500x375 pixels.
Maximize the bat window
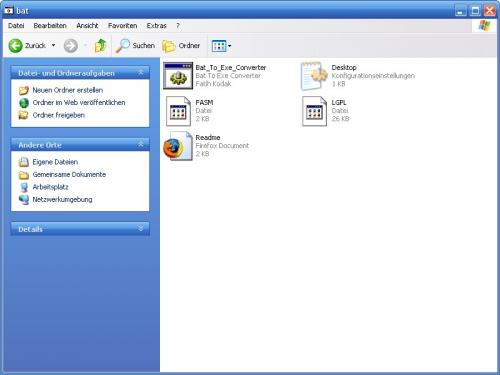pyautogui.click(x=475, y=11)
